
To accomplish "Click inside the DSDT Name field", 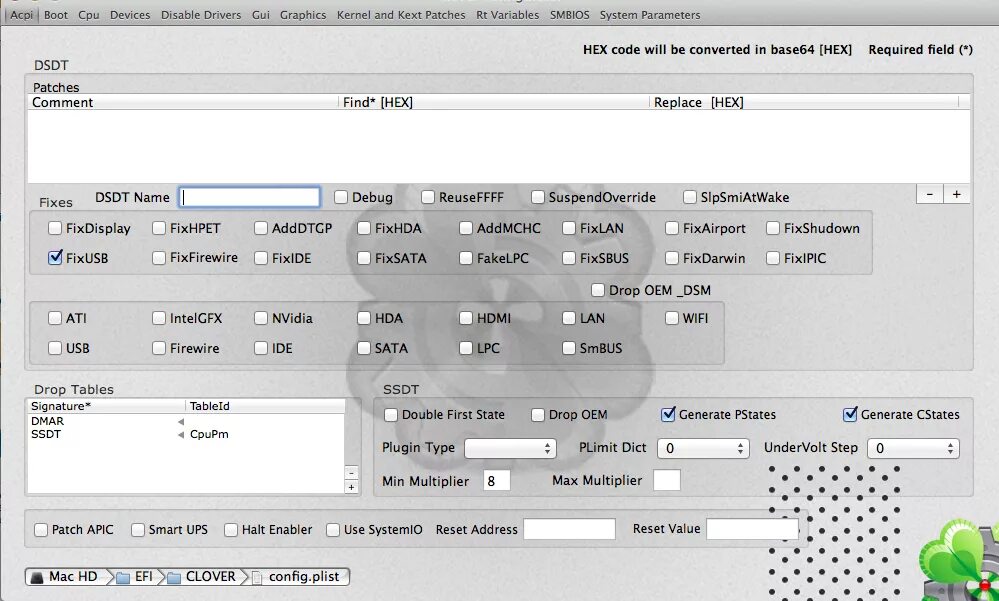I will point(249,197).
